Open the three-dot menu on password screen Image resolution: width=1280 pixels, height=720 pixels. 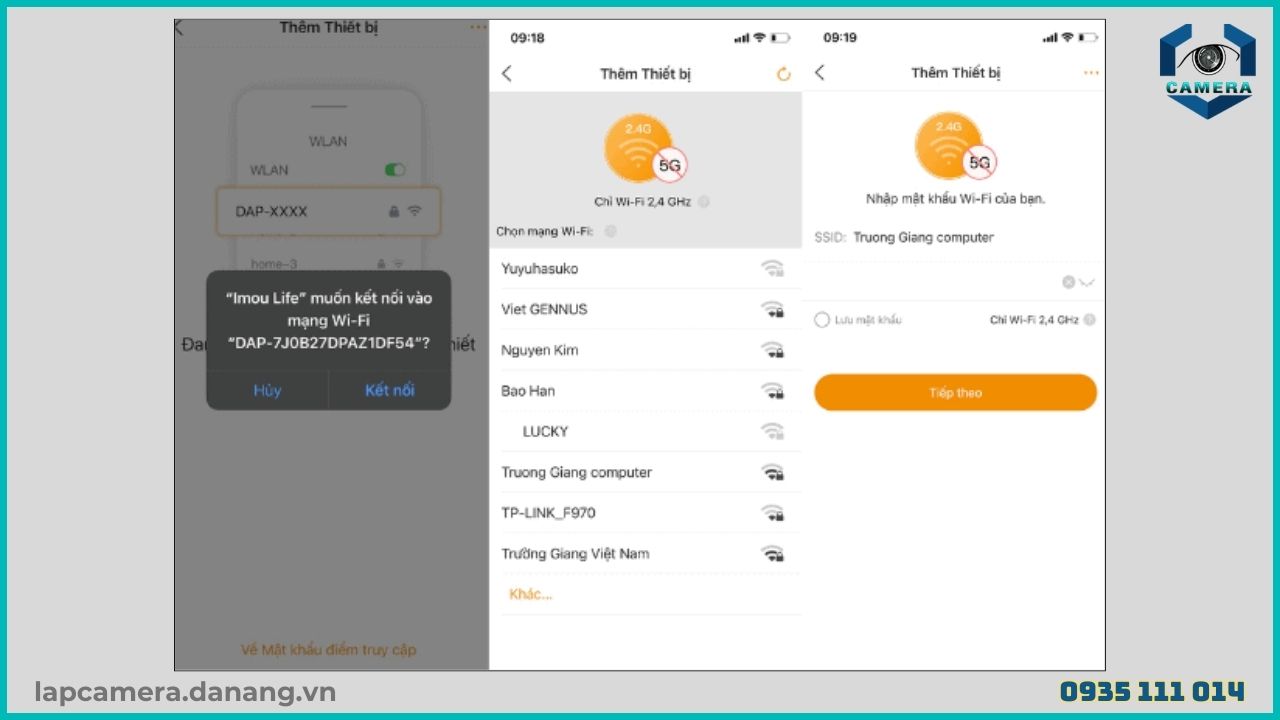1090,73
